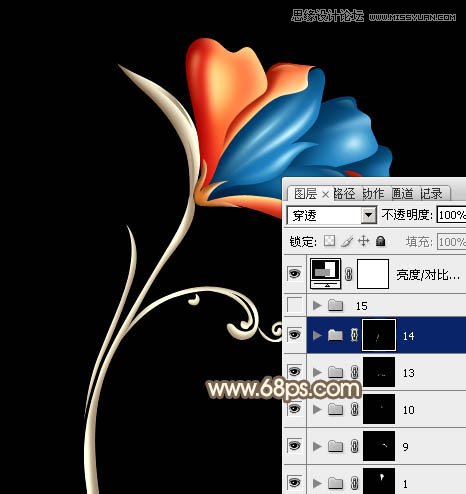The width and height of the screenshot is (466, 494).
Task: Click folder icon of group 15
Action: point(335,305)
